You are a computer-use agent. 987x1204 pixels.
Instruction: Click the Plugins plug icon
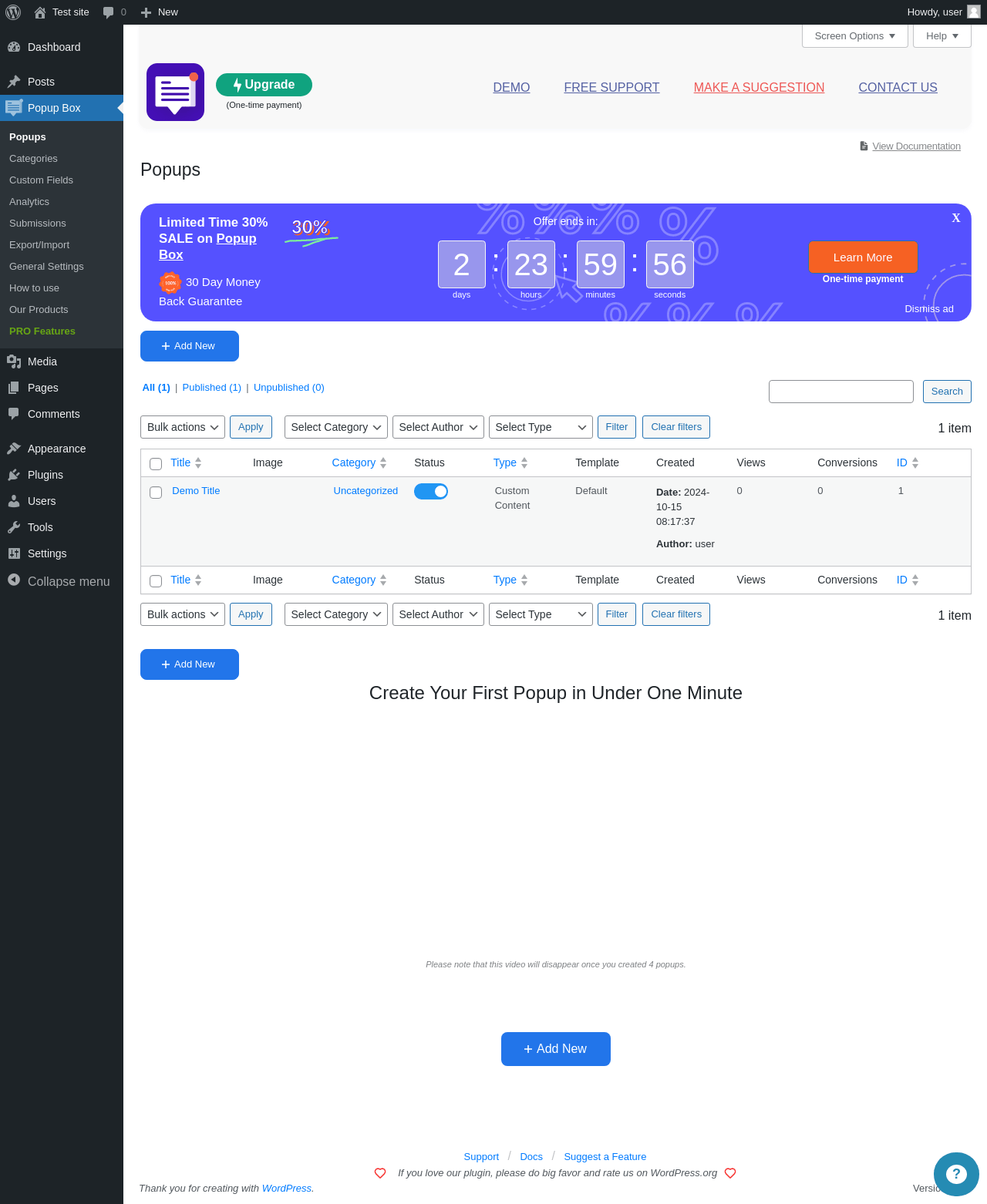(x=14, y=475)
